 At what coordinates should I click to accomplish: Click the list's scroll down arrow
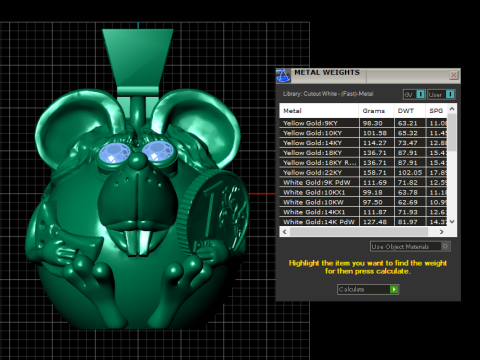pyautogui.click(x=452, y=221)
